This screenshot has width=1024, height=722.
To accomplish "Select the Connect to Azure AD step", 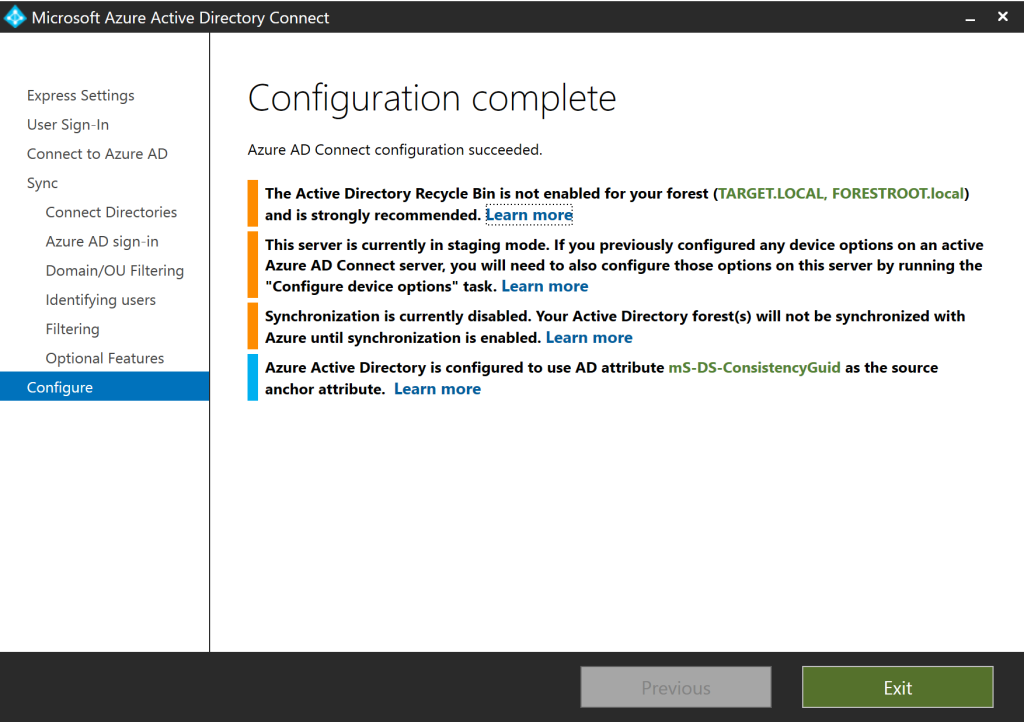I will (x=97, y=154).
